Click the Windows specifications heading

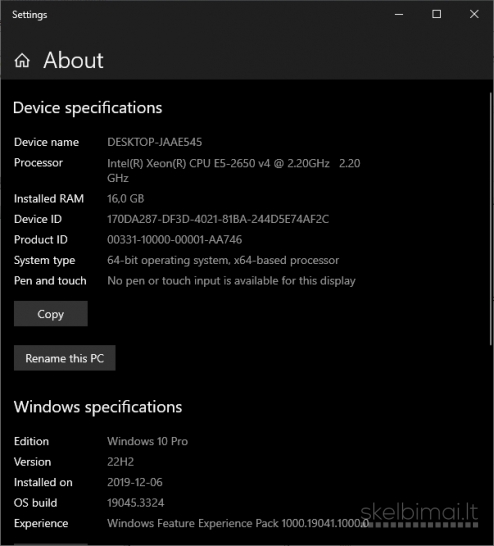(x=98, y=407)
